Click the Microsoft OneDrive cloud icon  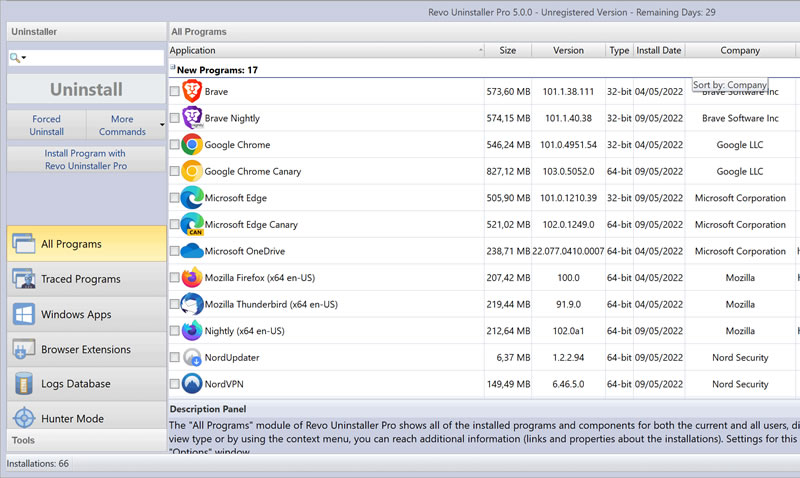click(x=192, y=251)
